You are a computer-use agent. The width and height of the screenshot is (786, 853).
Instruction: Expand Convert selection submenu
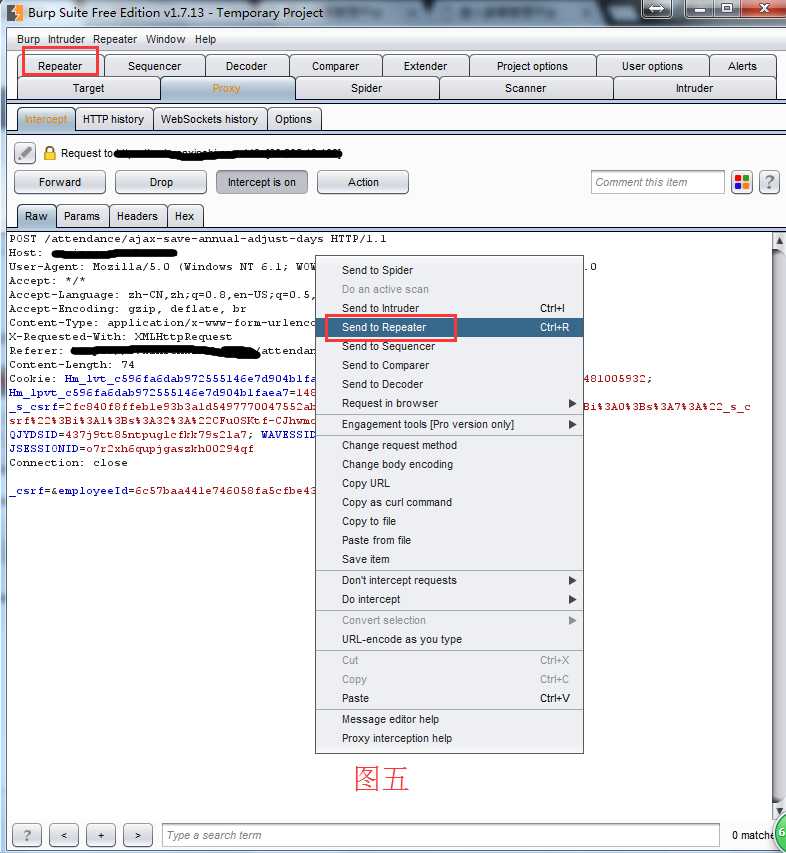click(449, 620)
